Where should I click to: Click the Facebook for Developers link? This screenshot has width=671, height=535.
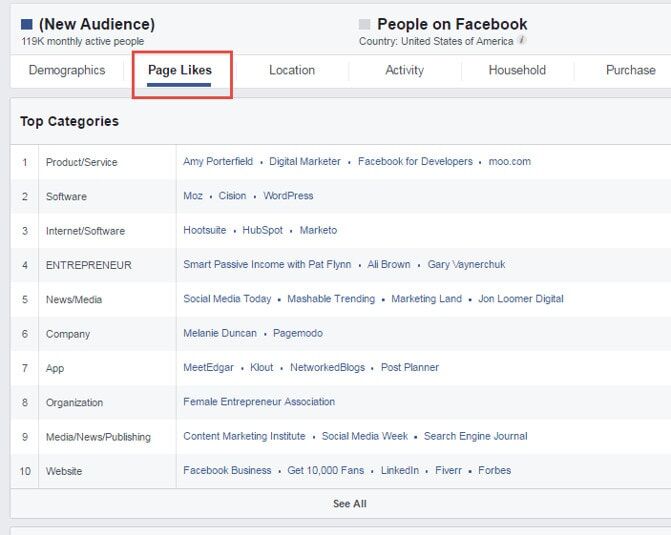click(415, 161)
